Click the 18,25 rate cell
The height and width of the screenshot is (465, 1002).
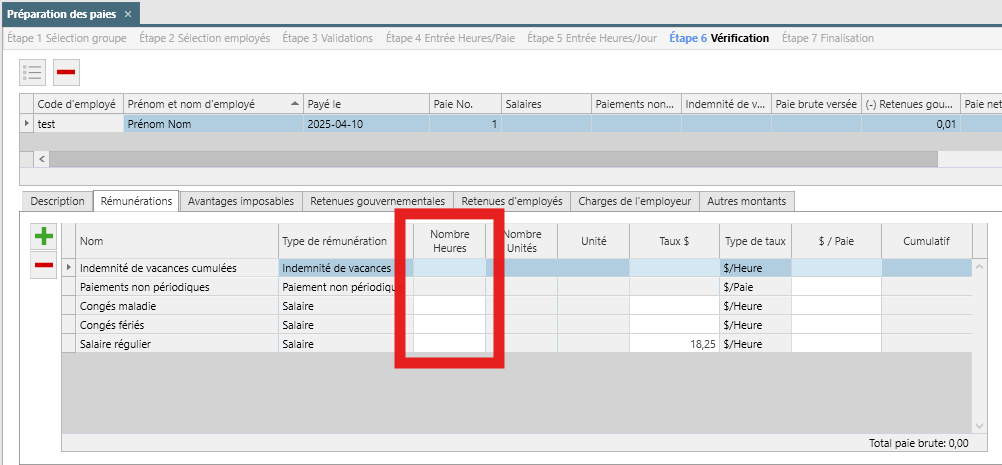(x=674, y=344)
